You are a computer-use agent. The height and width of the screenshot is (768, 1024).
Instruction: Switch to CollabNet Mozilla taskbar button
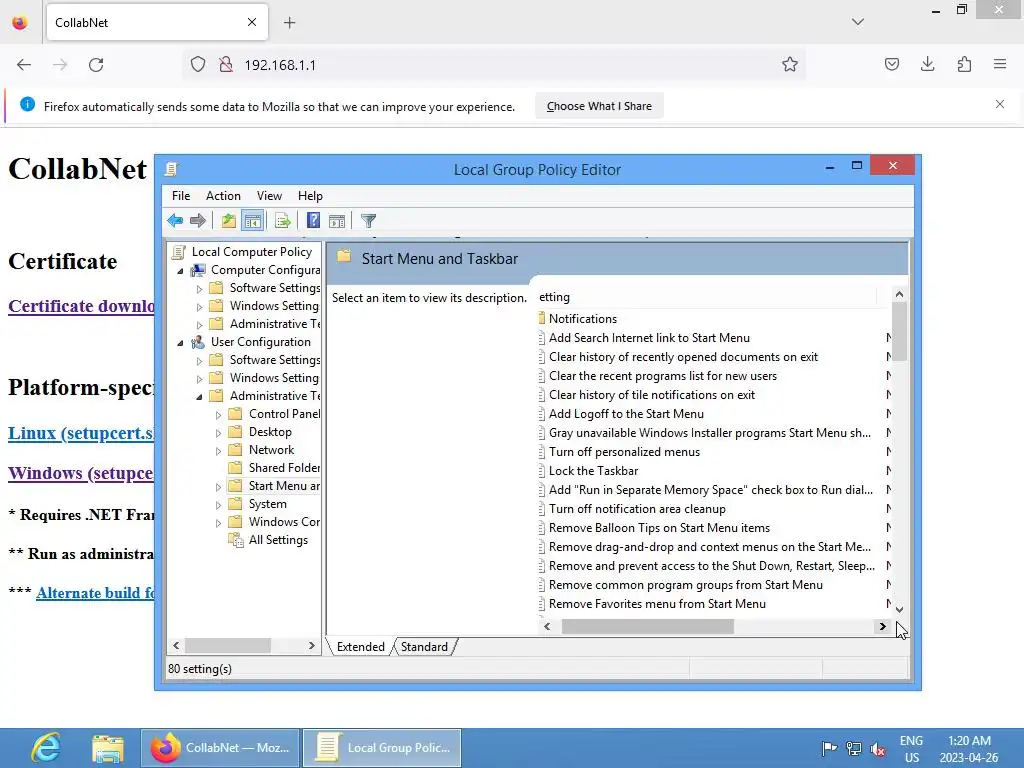220,748
